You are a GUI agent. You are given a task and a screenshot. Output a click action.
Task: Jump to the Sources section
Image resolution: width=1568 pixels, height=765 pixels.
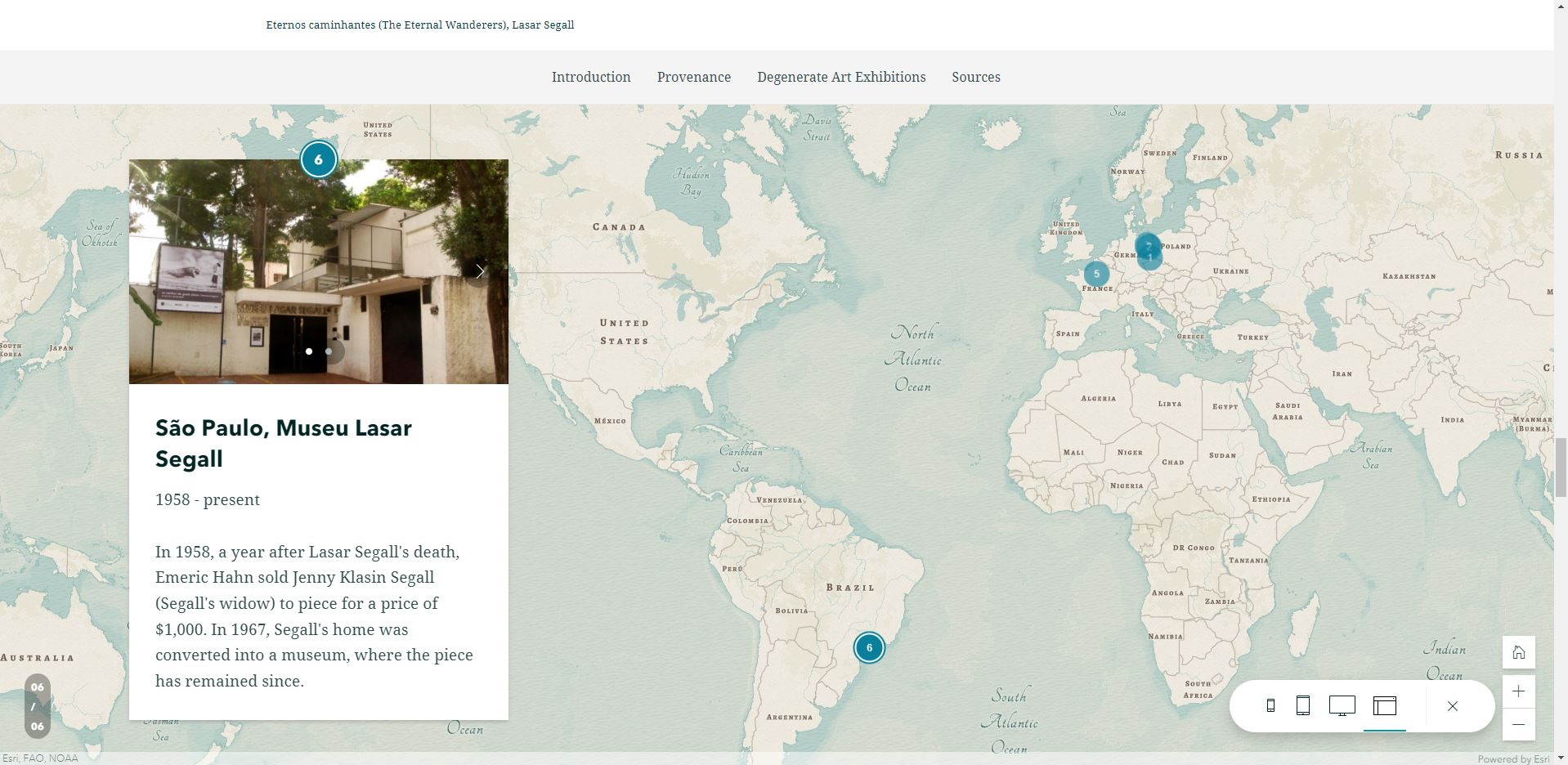[976, 77]
